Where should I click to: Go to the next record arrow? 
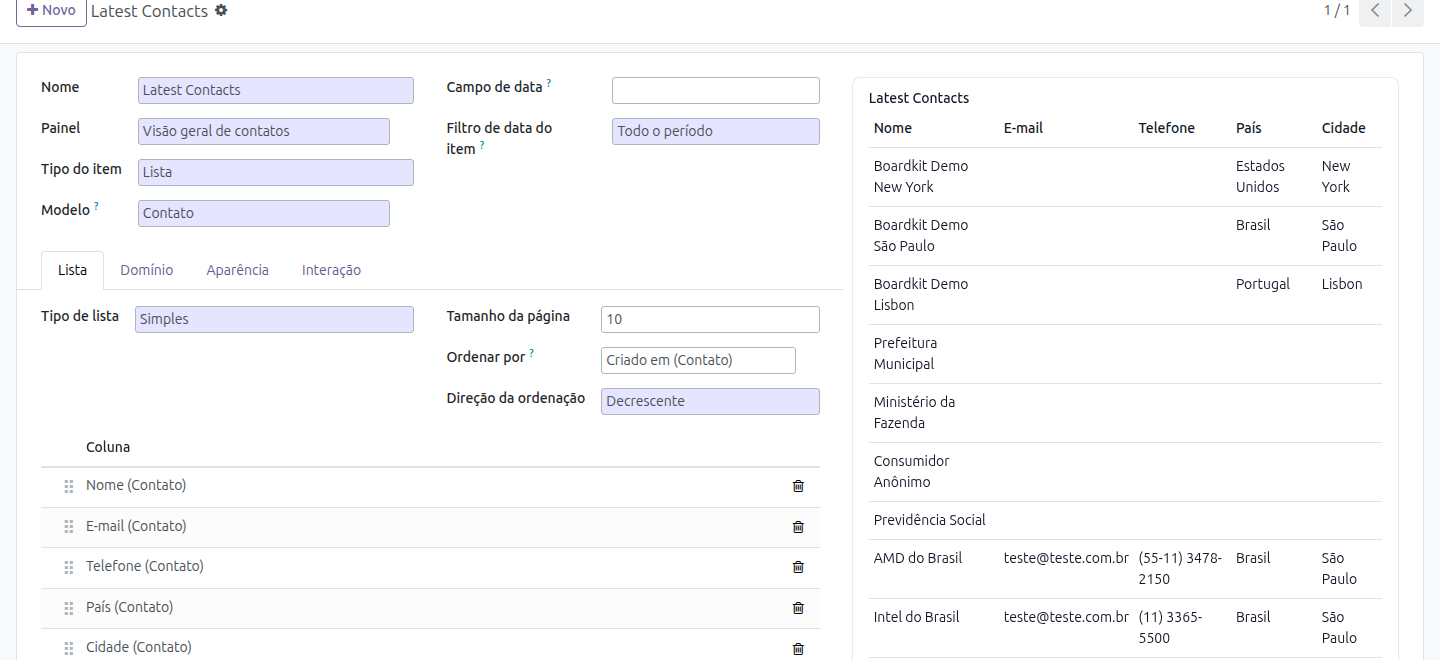coord(1408,11)
